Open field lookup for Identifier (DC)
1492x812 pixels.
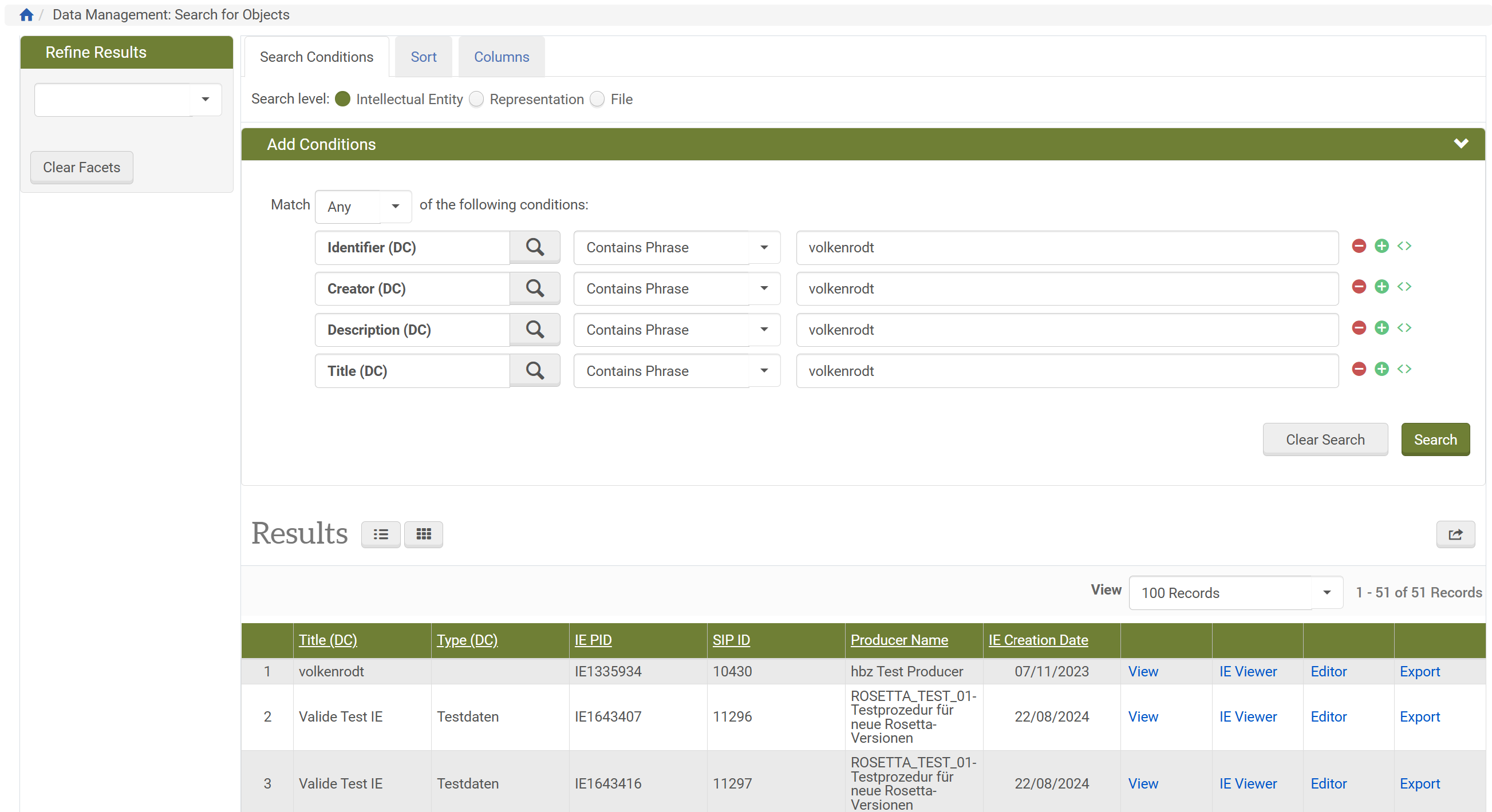click(x=534, y=247)
